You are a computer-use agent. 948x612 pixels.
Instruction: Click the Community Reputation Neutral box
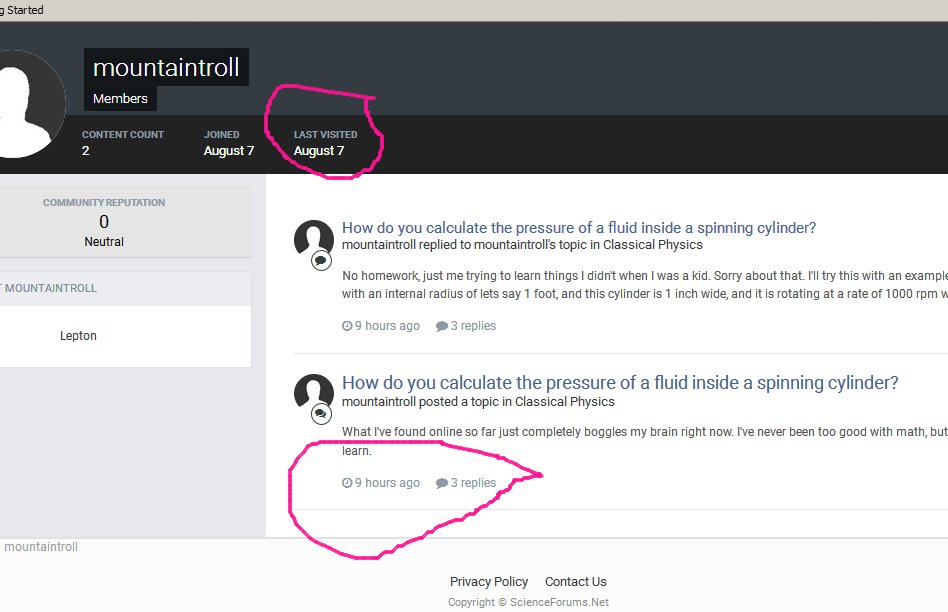pyautogui.click(x=104, y=222)
